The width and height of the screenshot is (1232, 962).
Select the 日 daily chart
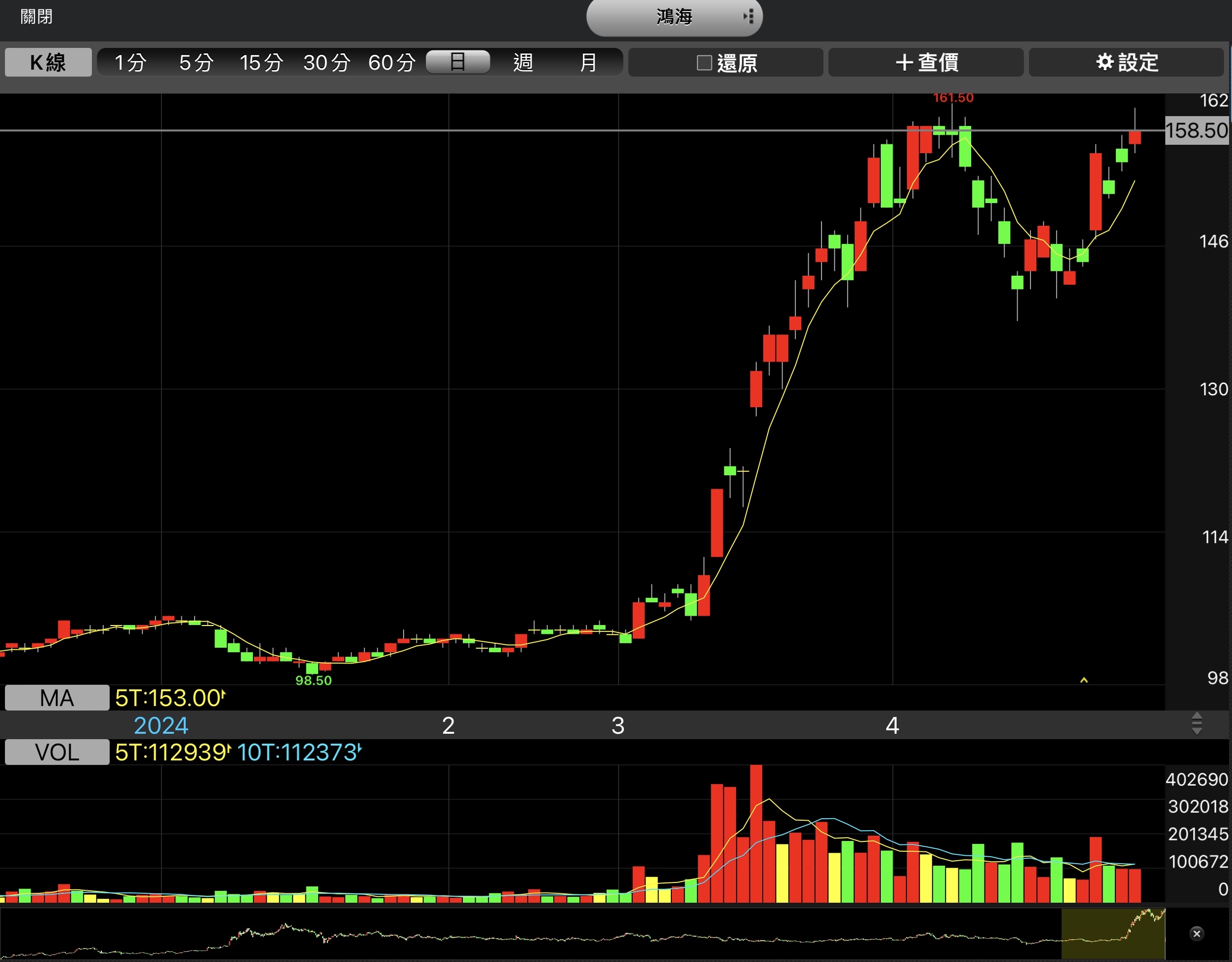(x=457, y=62)
